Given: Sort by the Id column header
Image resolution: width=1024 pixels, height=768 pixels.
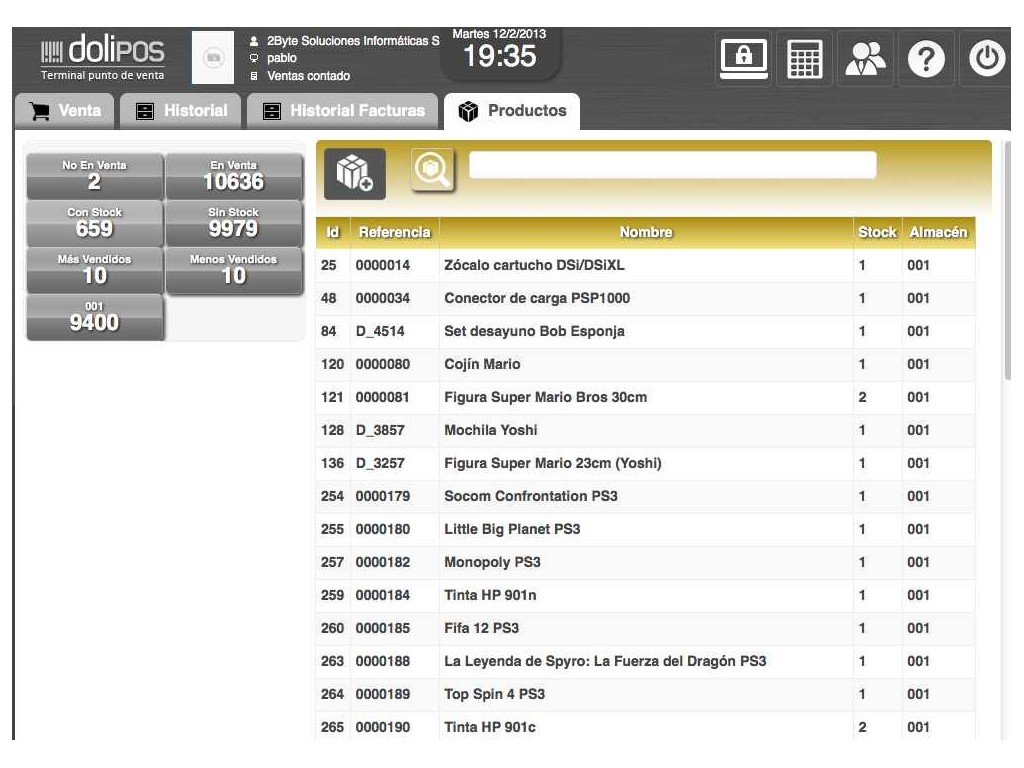Looking at the screenshot, I should point(333,232).
